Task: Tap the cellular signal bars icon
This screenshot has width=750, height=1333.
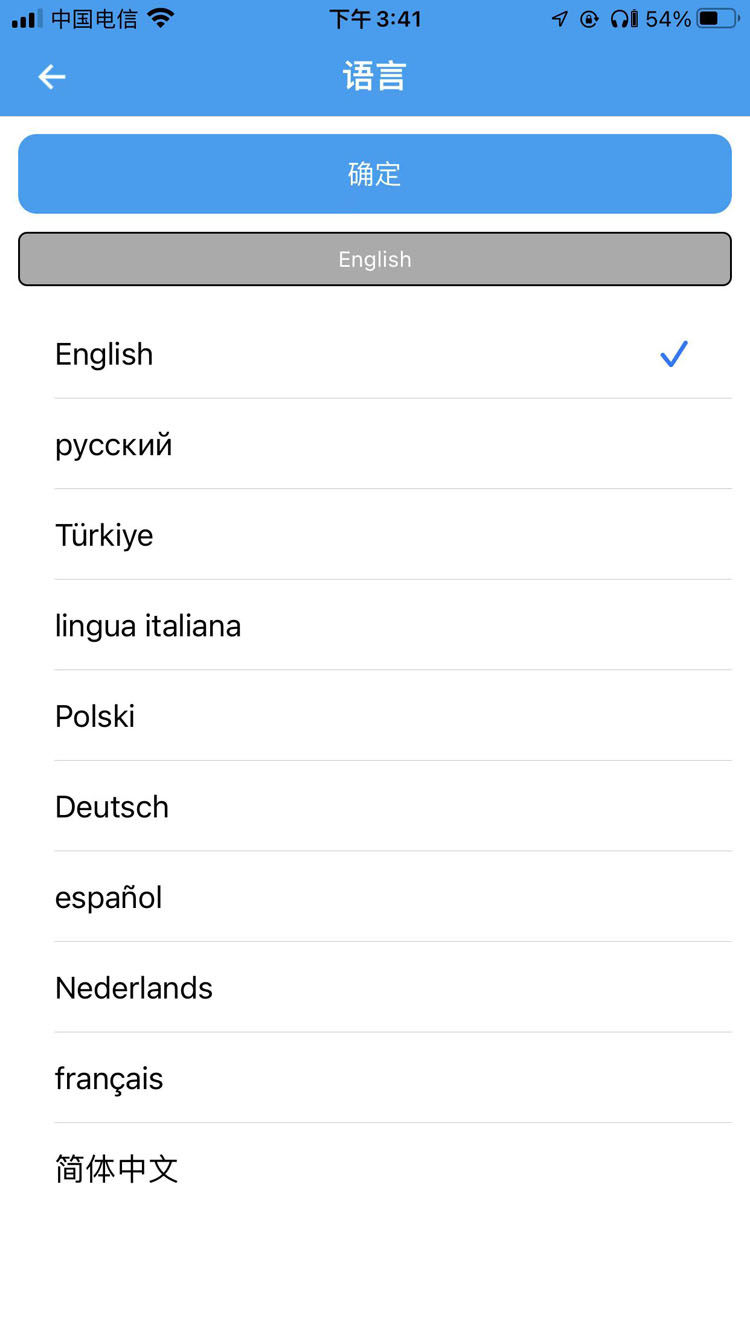Action: point(27,19)
